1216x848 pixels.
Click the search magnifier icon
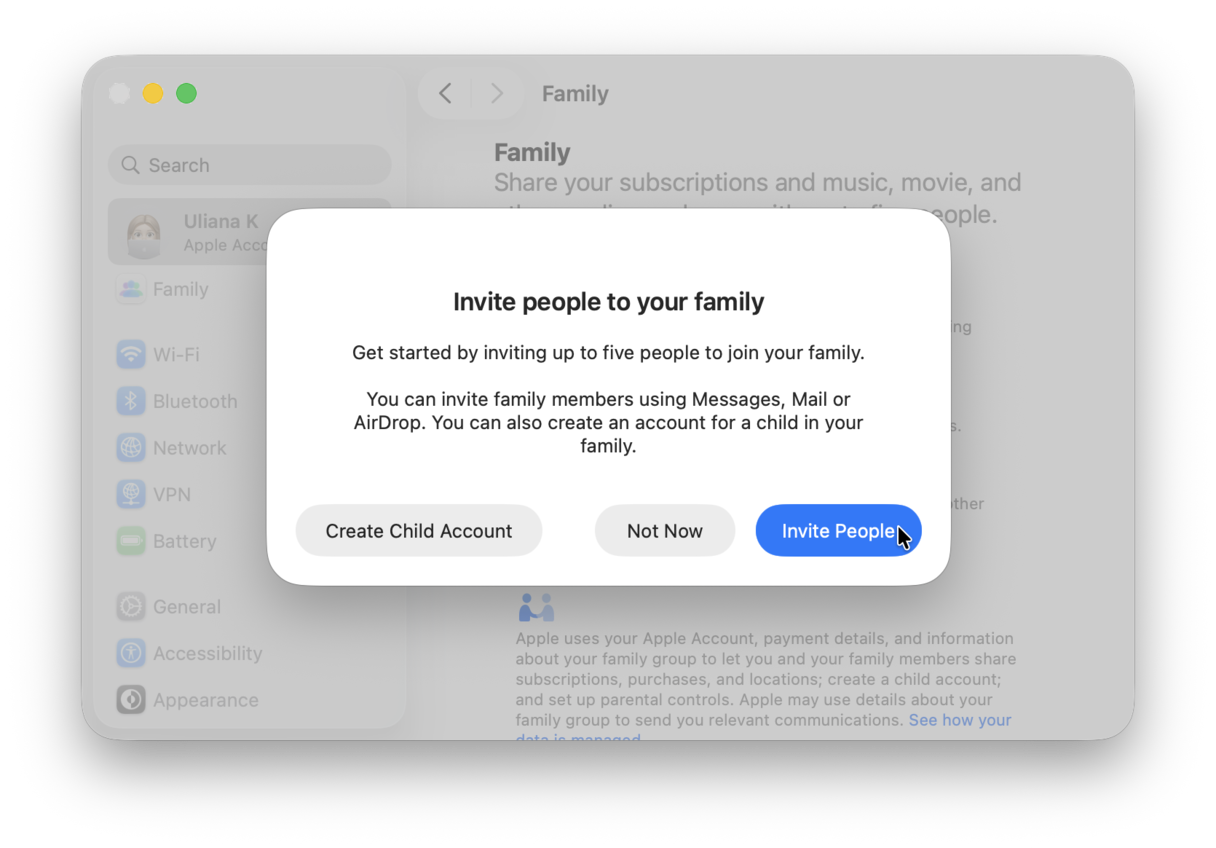coord(130,165)
